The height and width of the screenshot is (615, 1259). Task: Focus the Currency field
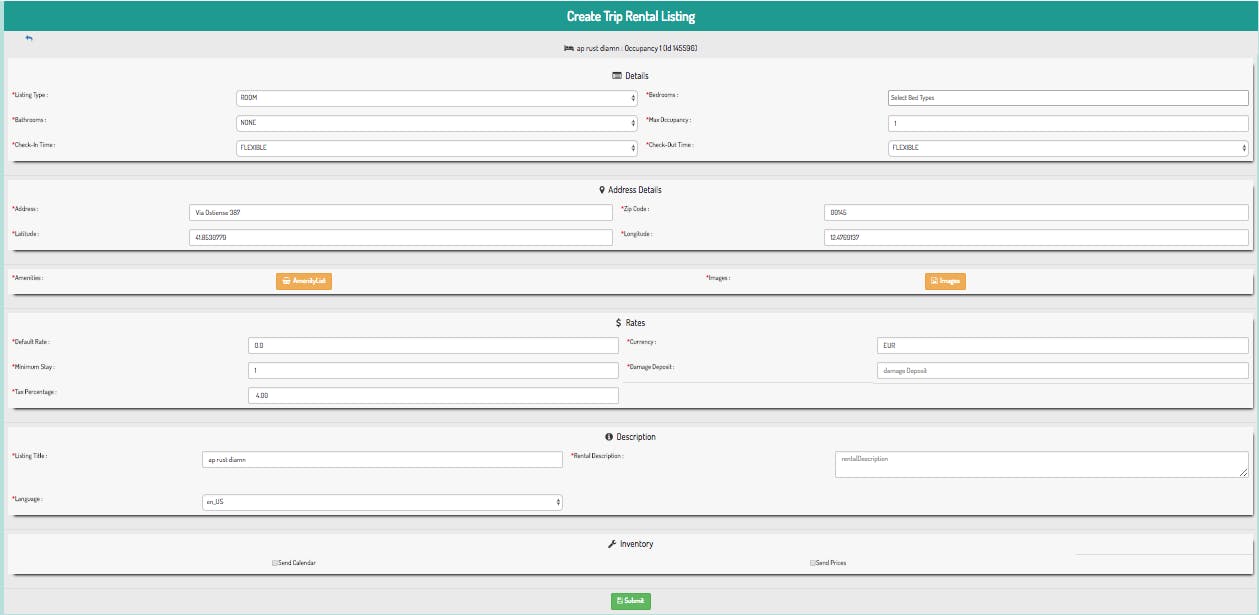pos(1062,345)
